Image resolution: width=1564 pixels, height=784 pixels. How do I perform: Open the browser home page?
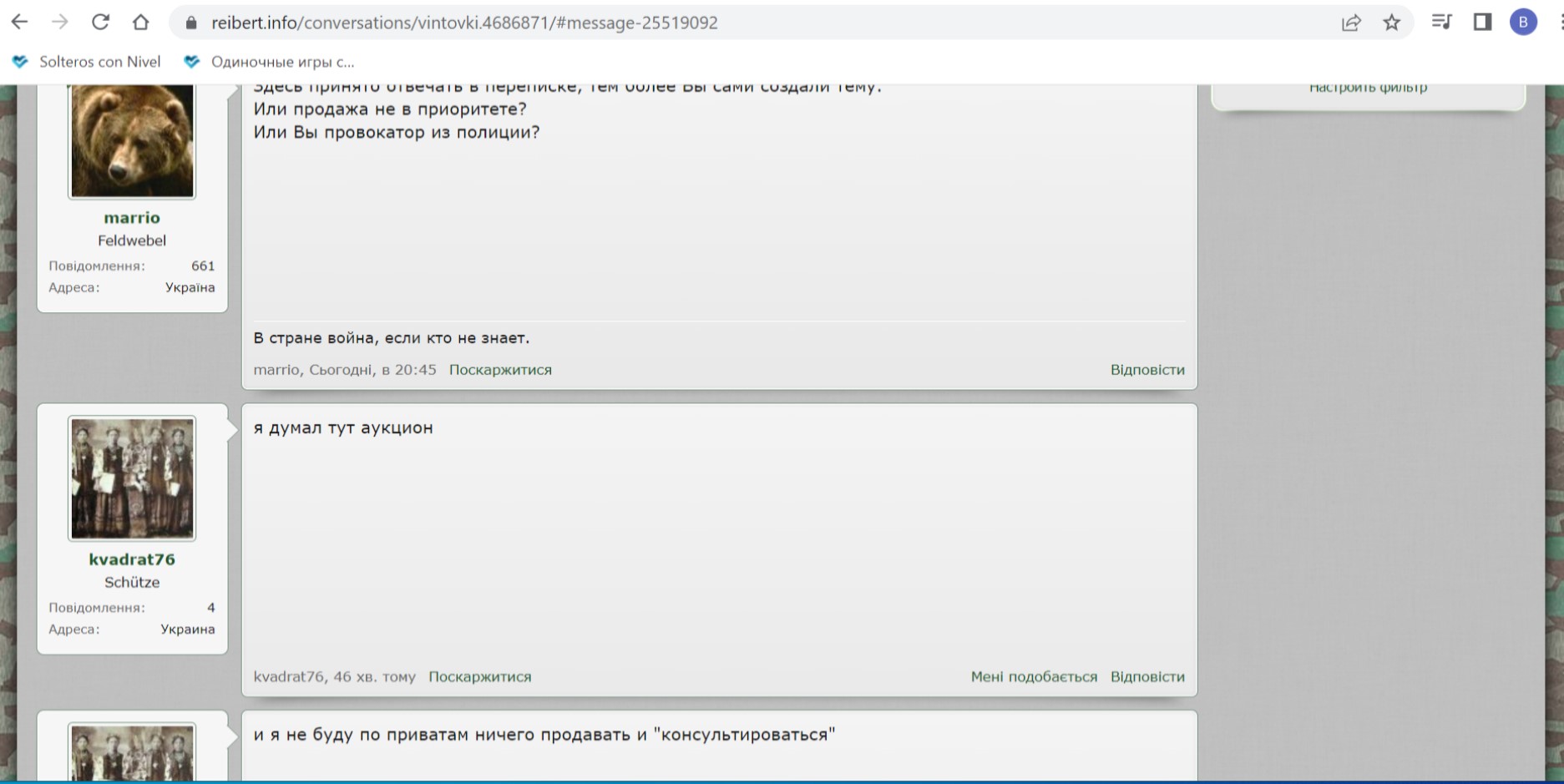click(x=140, y=23)
